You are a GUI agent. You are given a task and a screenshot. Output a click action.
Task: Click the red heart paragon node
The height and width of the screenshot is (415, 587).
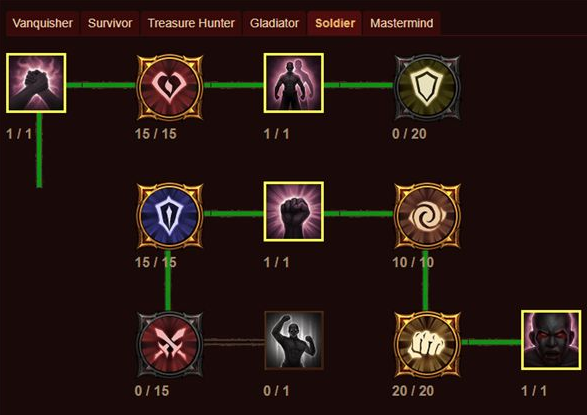point(170,87)
